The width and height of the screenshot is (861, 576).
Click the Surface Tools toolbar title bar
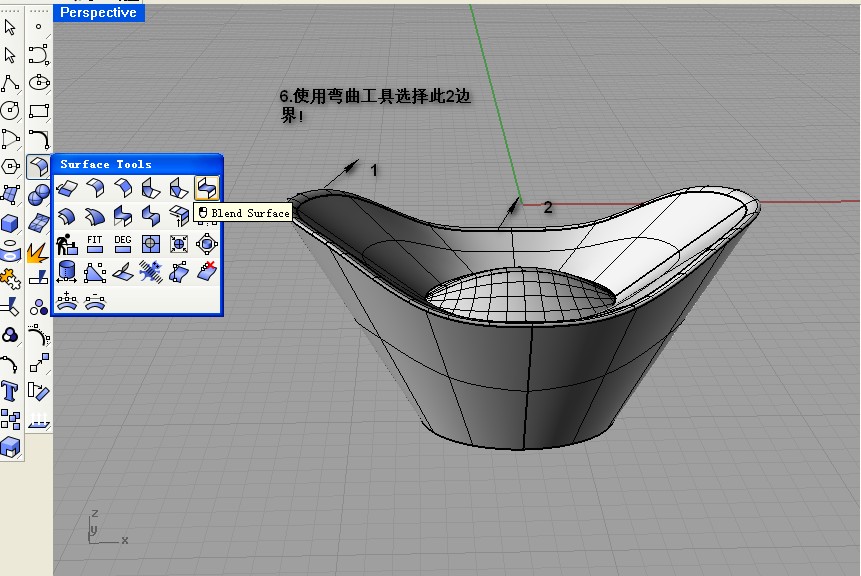[x=137, y=164]
